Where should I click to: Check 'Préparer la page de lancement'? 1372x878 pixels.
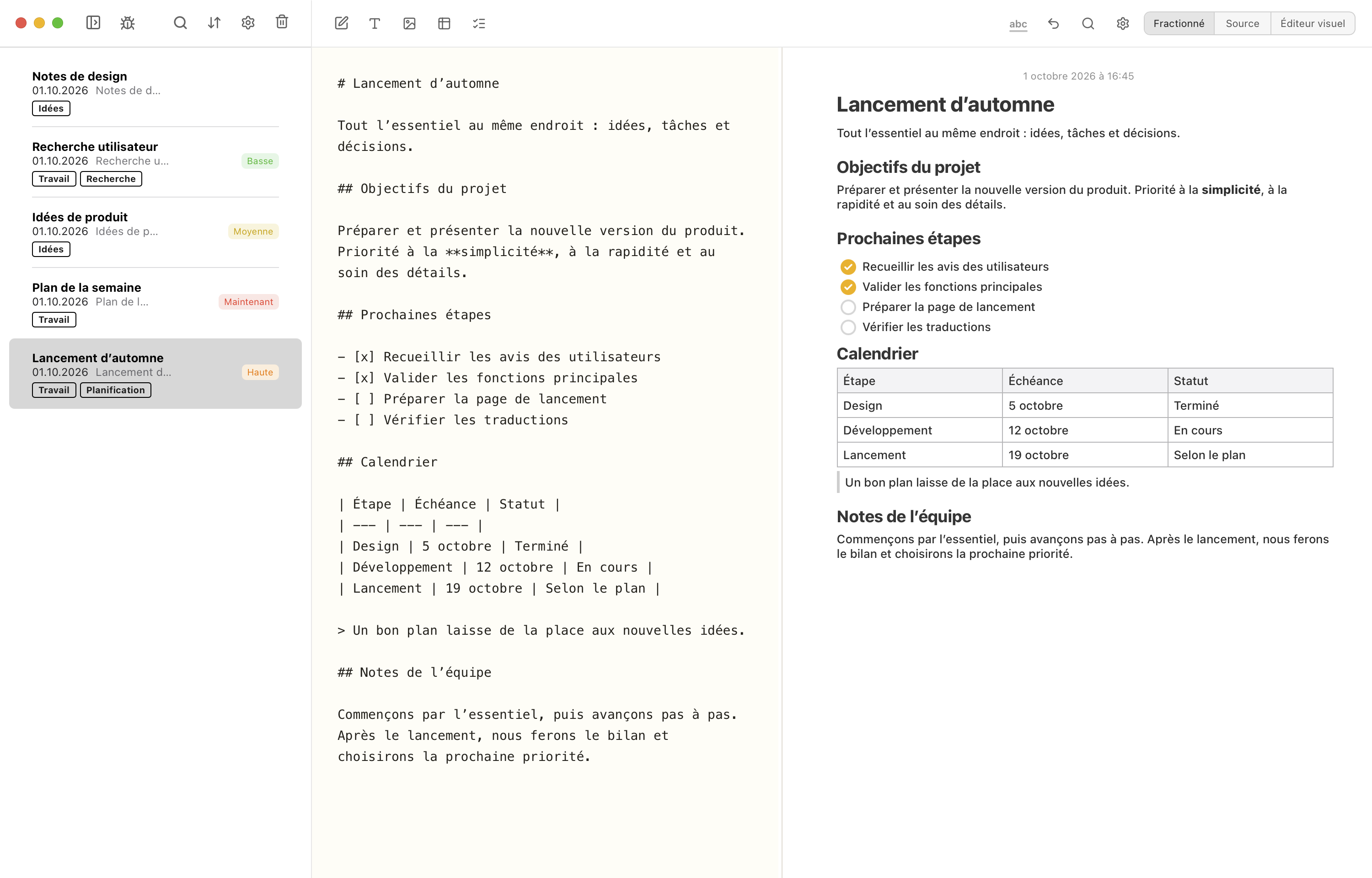coord(848,307)
